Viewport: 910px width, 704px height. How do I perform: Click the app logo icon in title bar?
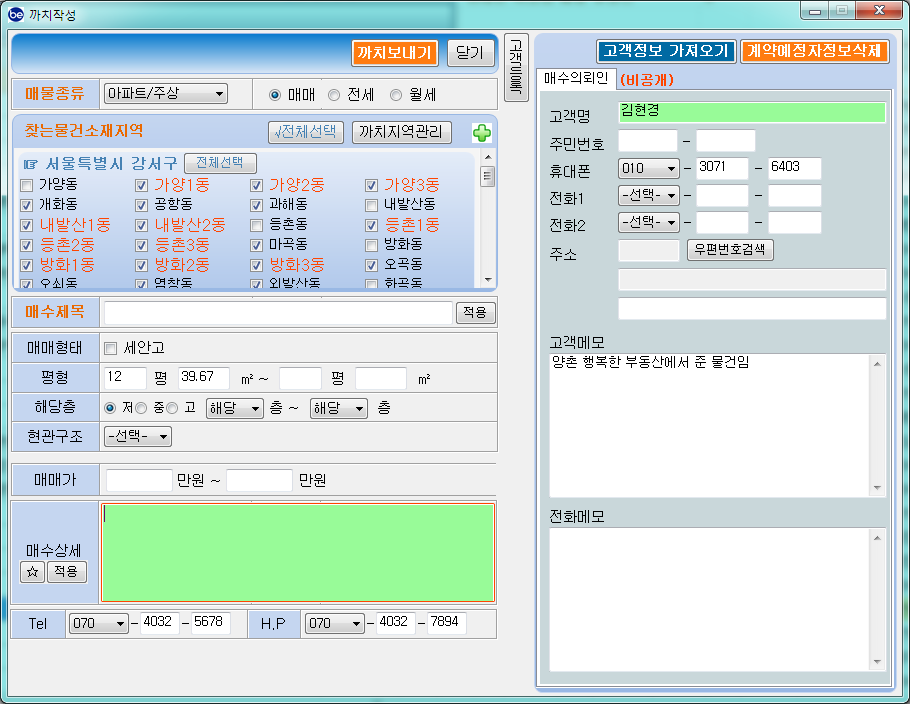click(16, 15)
